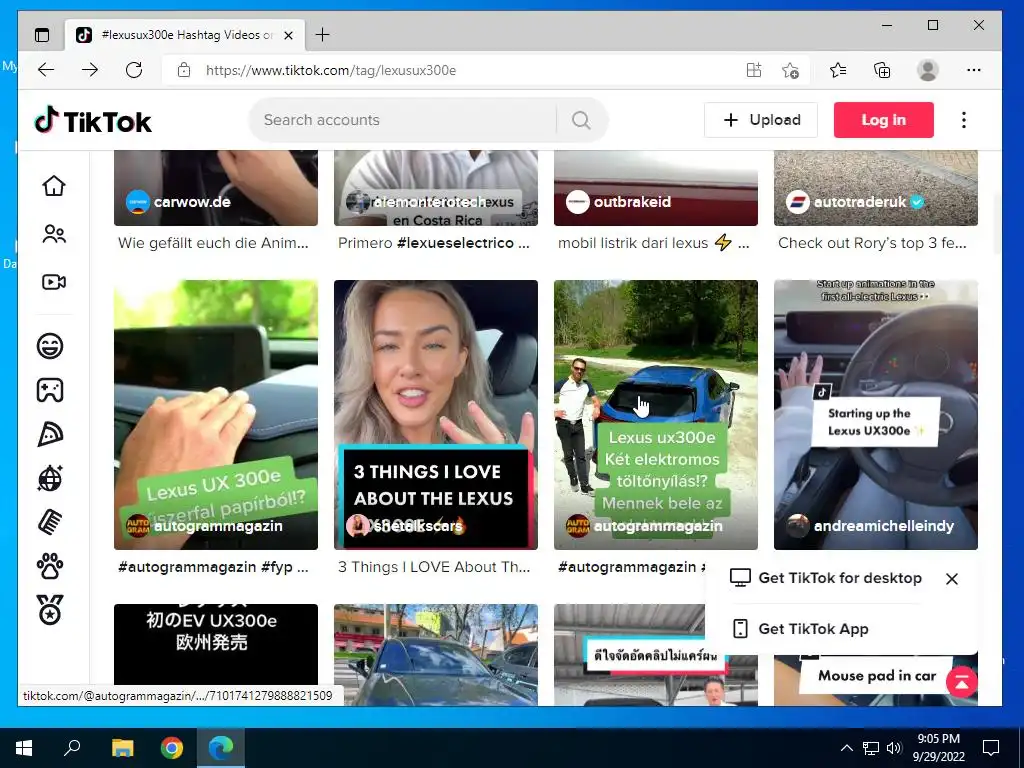Click the browser forward arrow
The width and height of the screenshot is (1024, 768).
coord(90,70)
